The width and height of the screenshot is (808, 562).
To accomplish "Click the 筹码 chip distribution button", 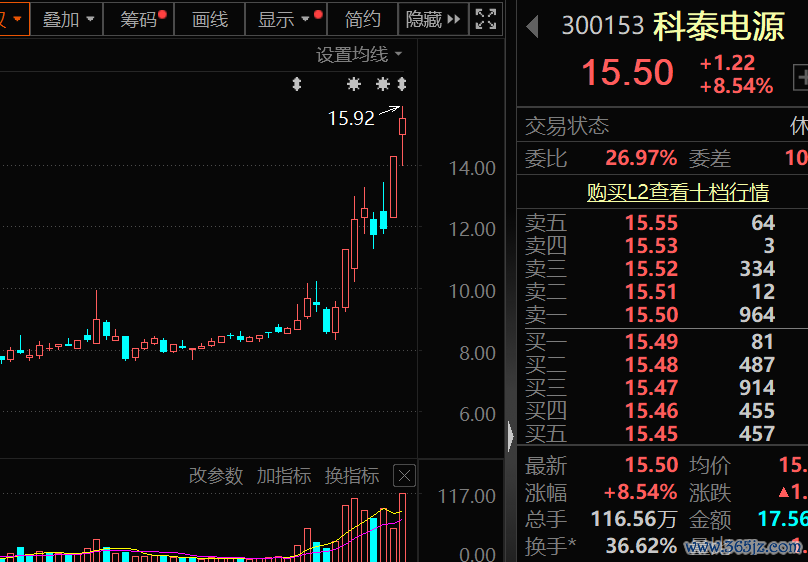I will point(139,20).
